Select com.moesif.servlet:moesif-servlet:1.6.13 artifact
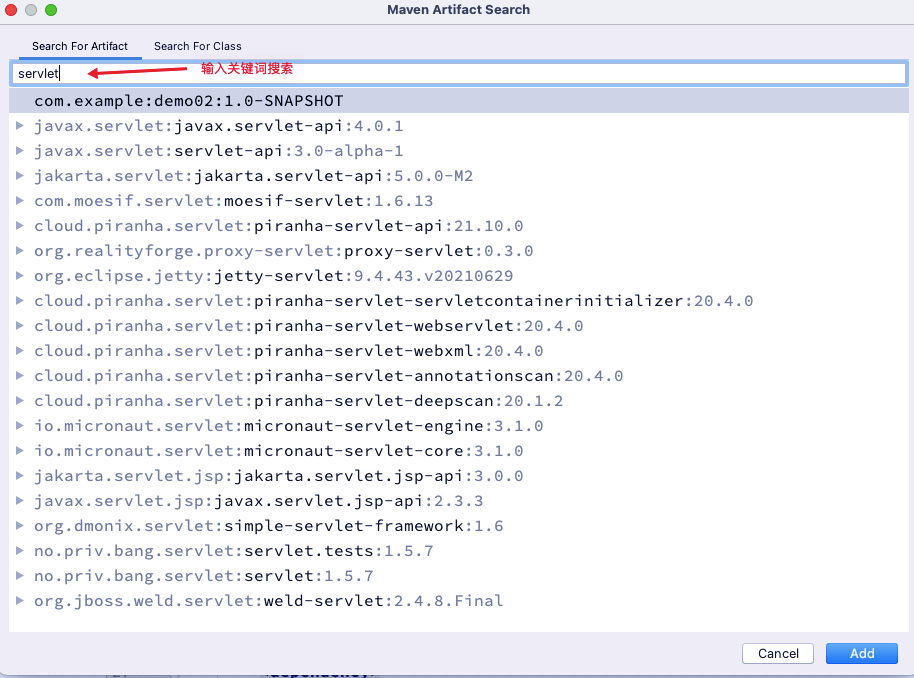914x678 pixels. [x=234, y=201]
